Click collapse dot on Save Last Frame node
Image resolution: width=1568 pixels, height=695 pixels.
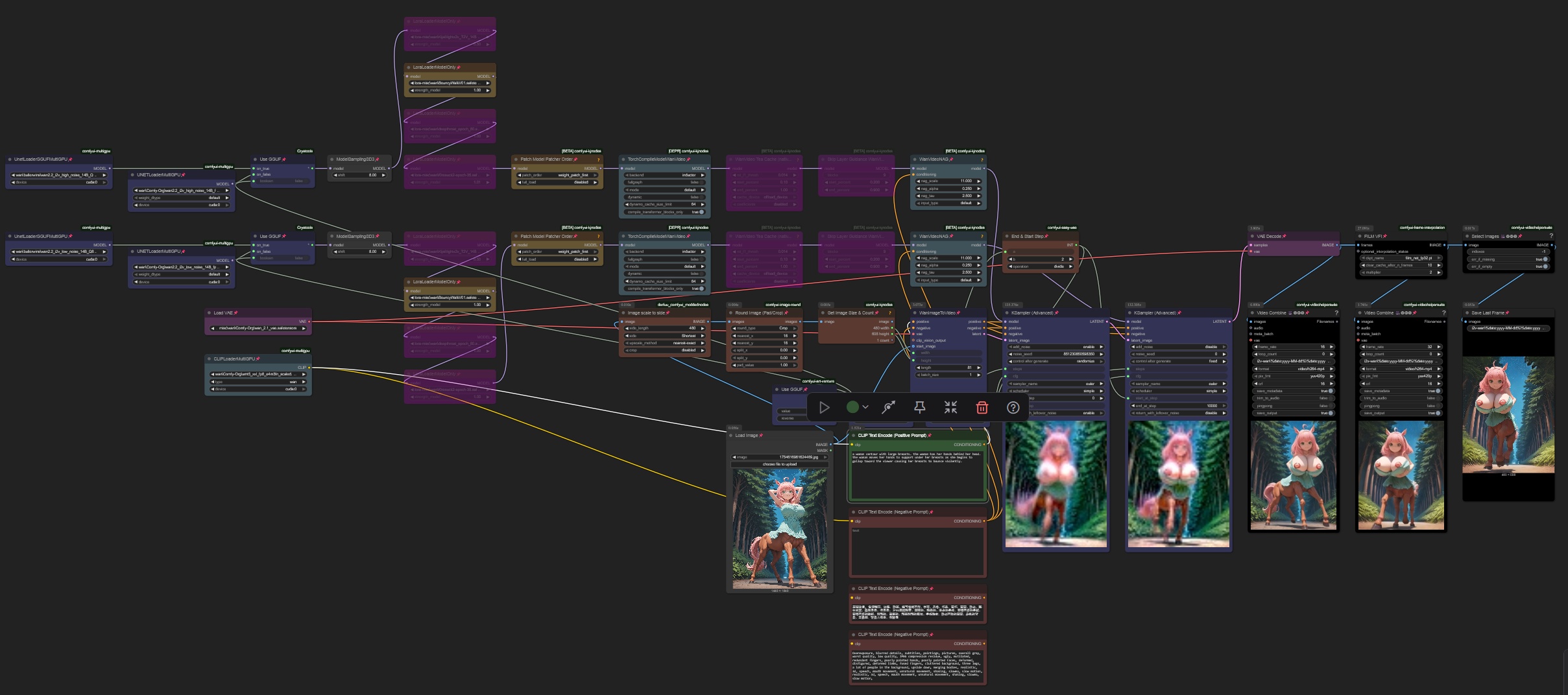click(x=1467, y=312)
